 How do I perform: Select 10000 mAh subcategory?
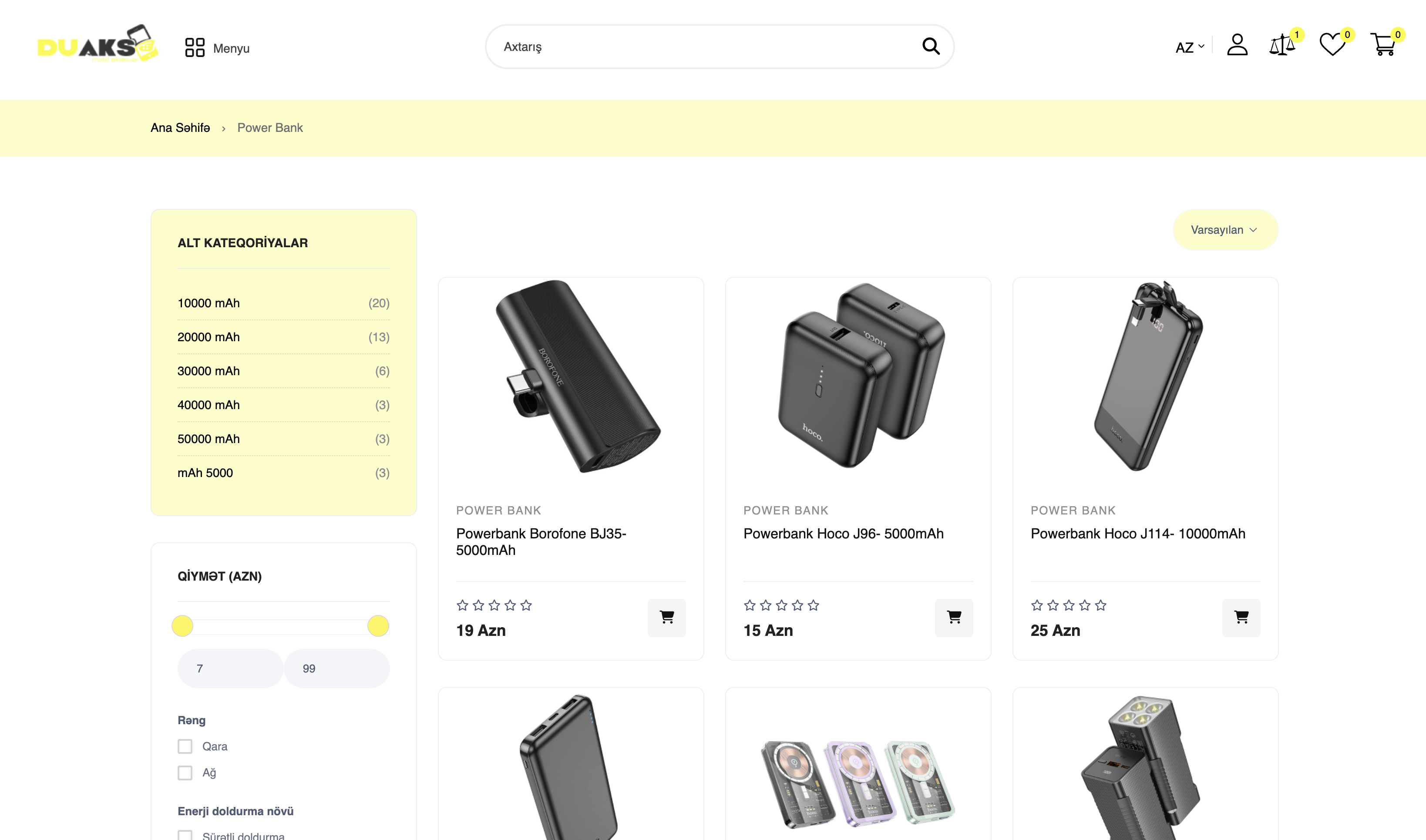click(x=209, y=303)
